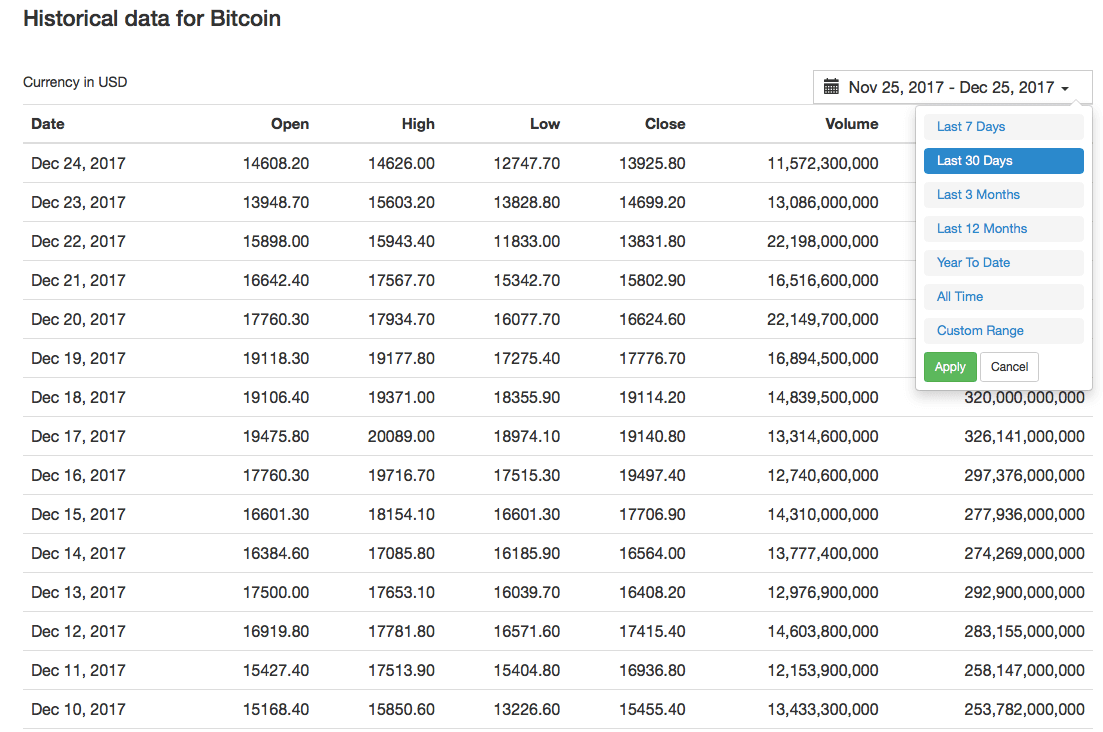Screen dimensions: 1103x732
Task: Sort by the Volume column header
Action: (852, 124)
